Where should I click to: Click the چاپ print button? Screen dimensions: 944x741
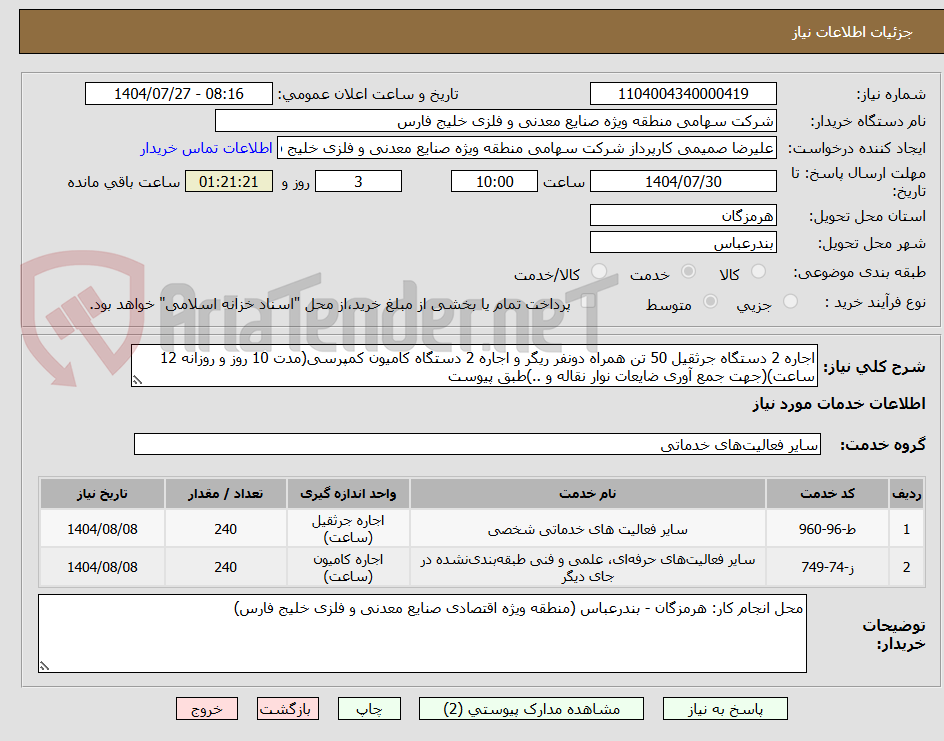[x=369, y=708]
